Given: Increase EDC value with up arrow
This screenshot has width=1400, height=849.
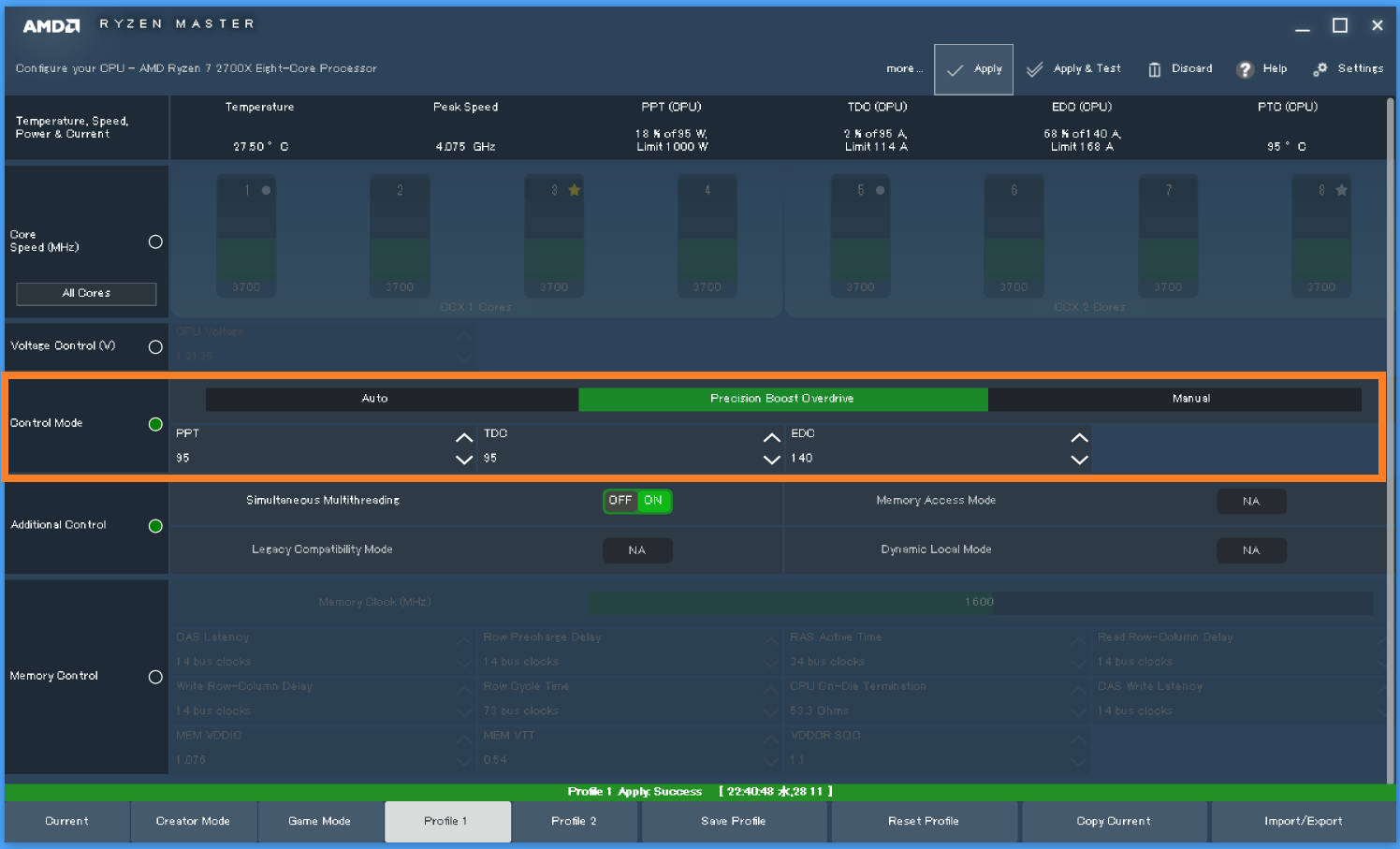Looking at the screenshot, I should (x=1079, y=437).
